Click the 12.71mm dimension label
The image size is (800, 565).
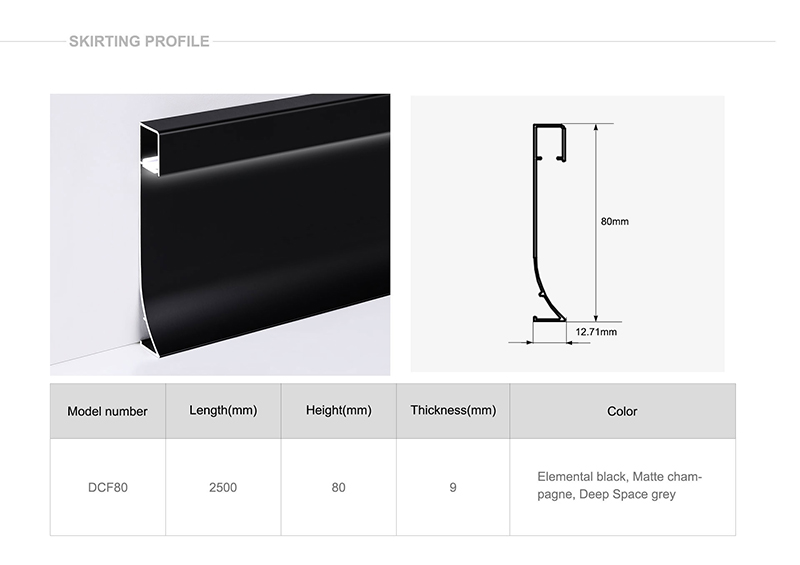click(x=596, y=330)
